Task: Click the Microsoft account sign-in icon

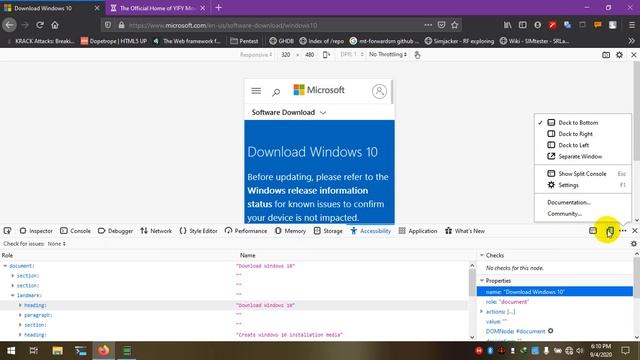Action: tap(379, 91)
